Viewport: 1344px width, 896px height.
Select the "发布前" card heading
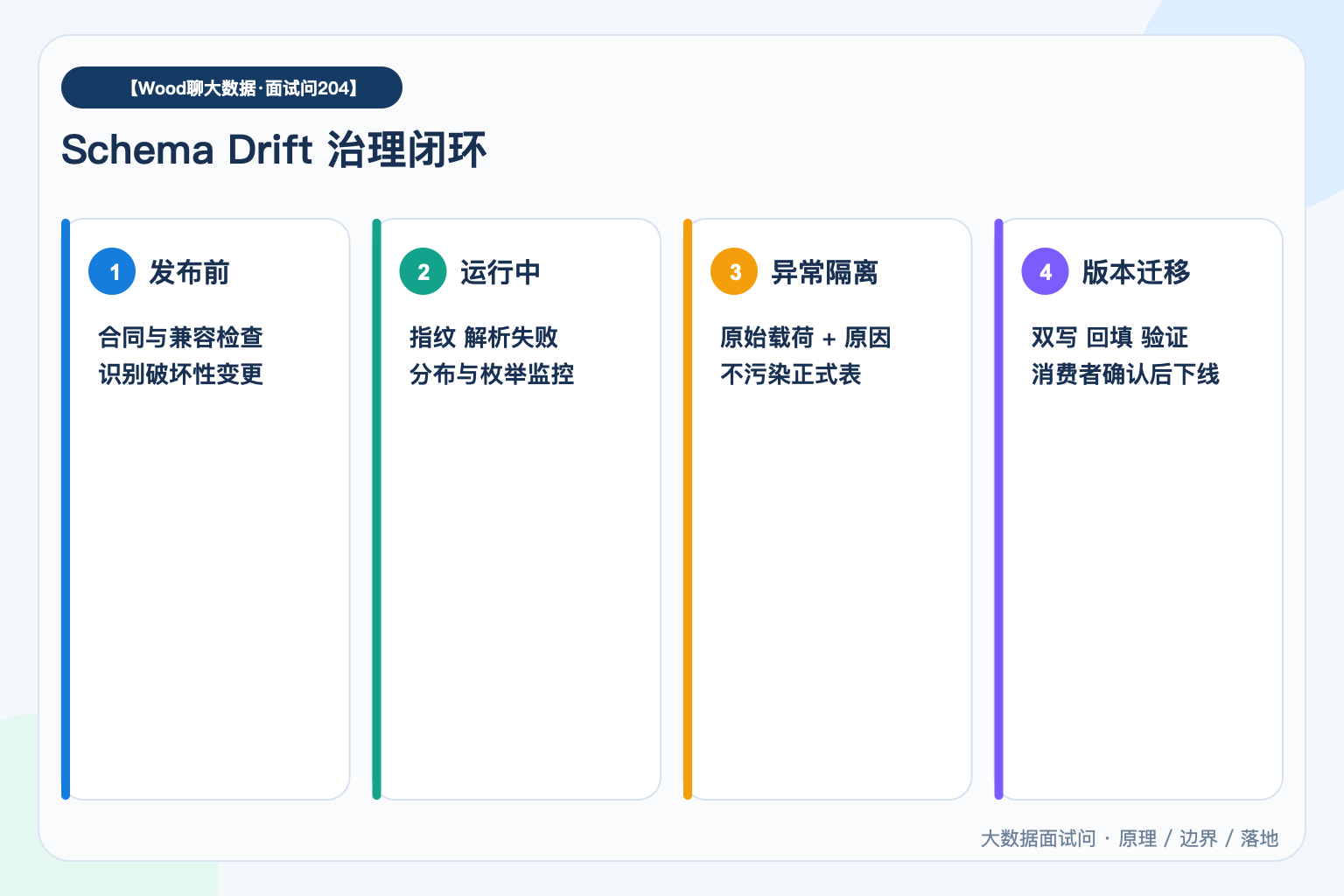pos(189,272)
